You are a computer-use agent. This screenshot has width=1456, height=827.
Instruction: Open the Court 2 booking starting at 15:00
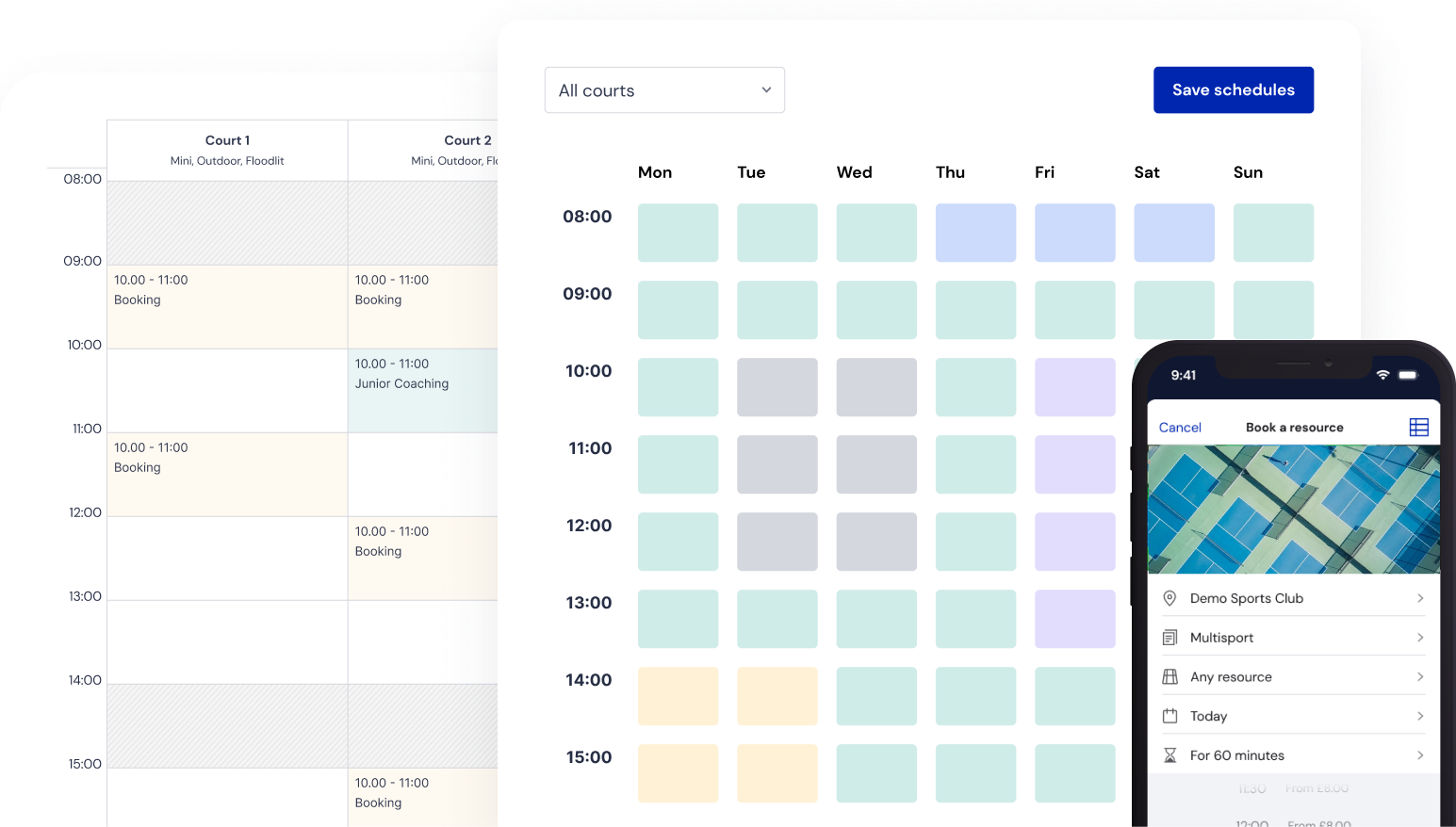point(423,798)
